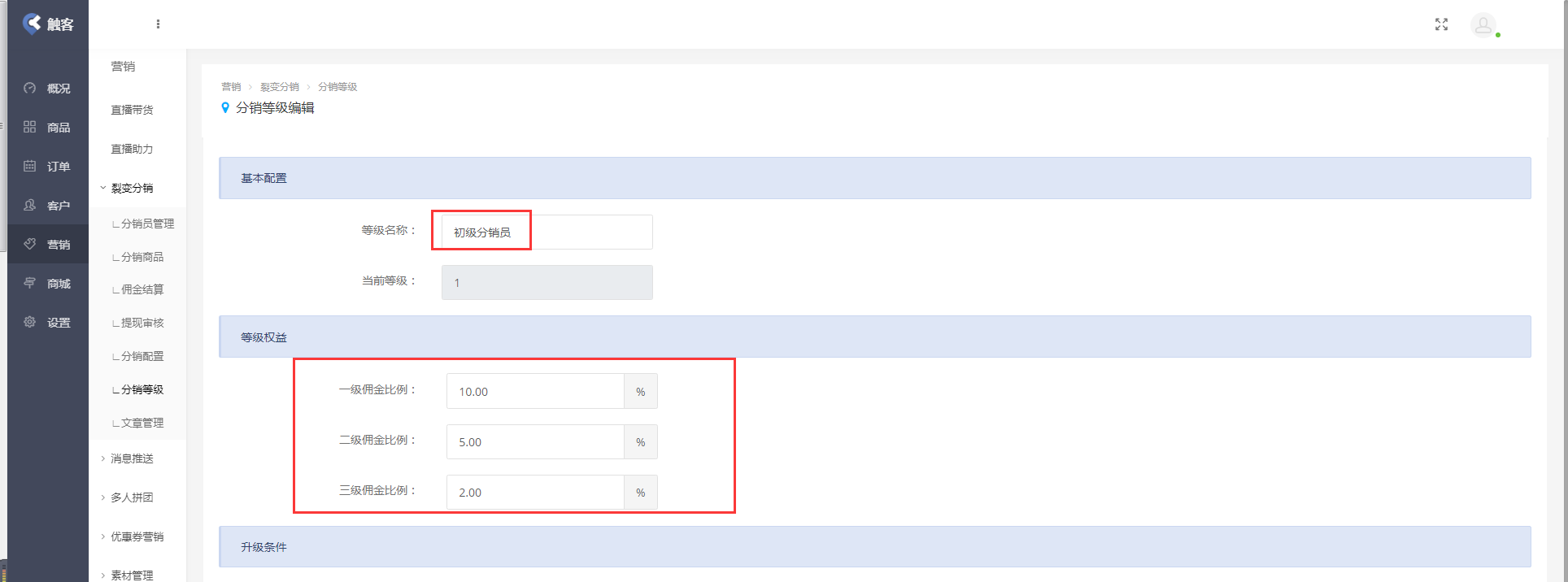The width and height of the screenshot is (1568, 582).
Task: Click the 等级名称 input field
Action: (x=547, y=232)
